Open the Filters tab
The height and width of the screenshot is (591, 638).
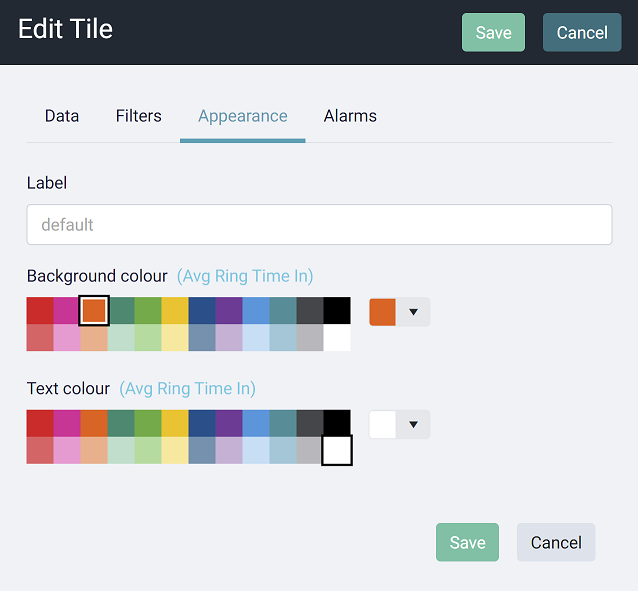(x=139, y=116)
